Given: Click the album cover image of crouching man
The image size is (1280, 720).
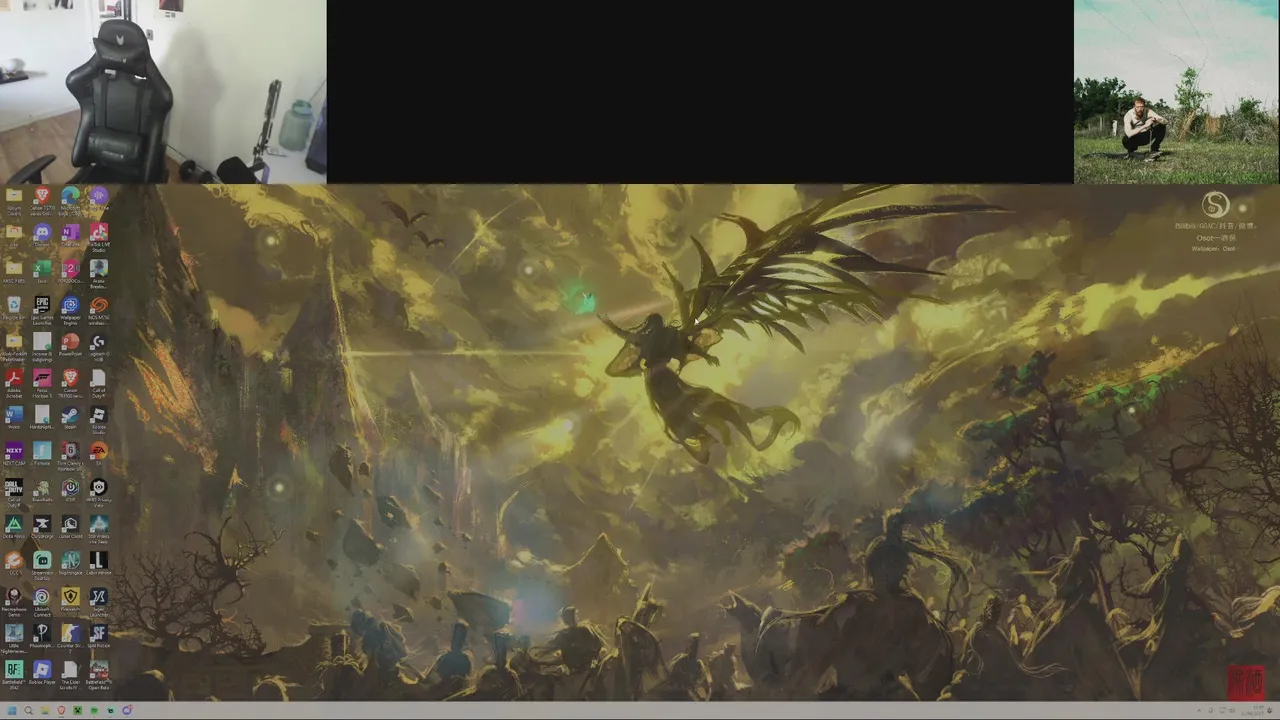Looking at the screenshot, I should point(1177,91).
